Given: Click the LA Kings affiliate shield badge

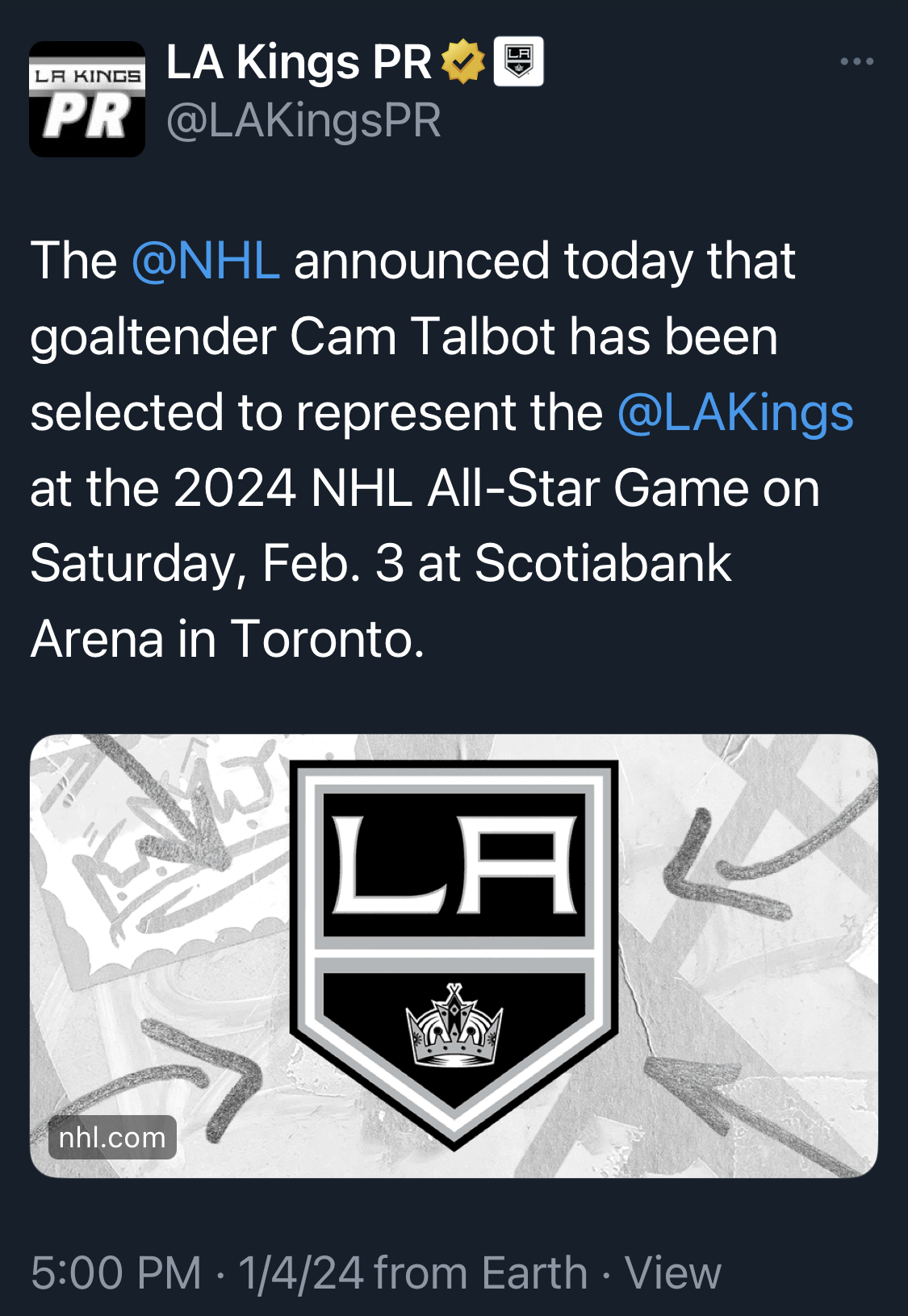Looking at the screenshot, I should tap(518, 61).
